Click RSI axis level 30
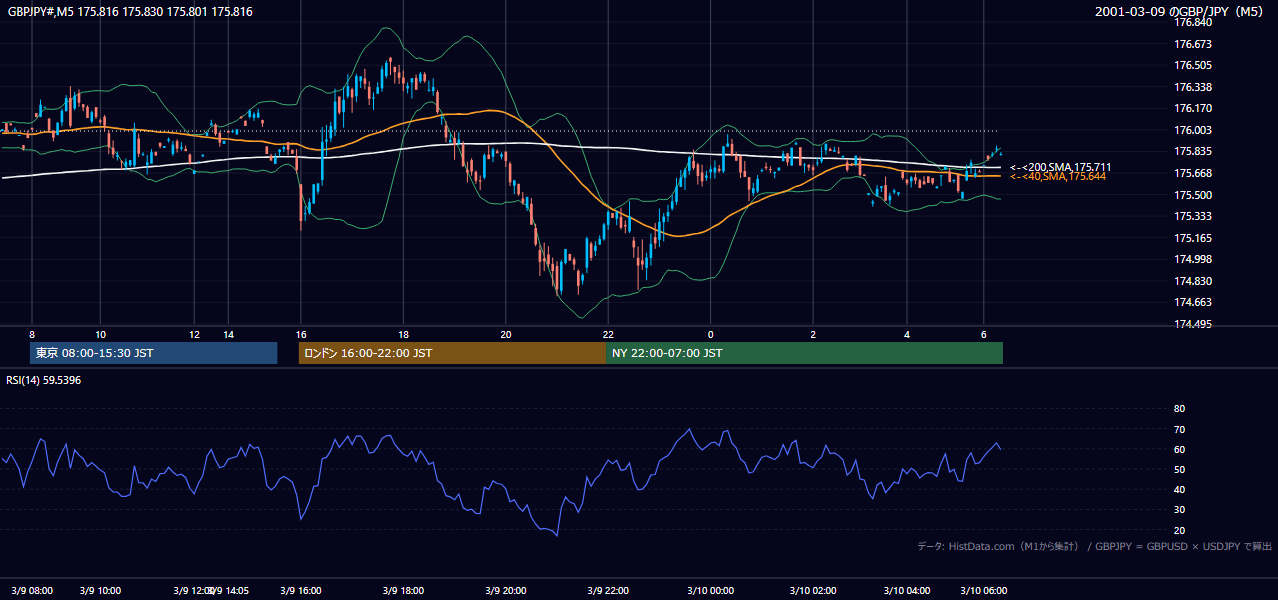This screenshot has height=600, width=1278. (1179, 510)
